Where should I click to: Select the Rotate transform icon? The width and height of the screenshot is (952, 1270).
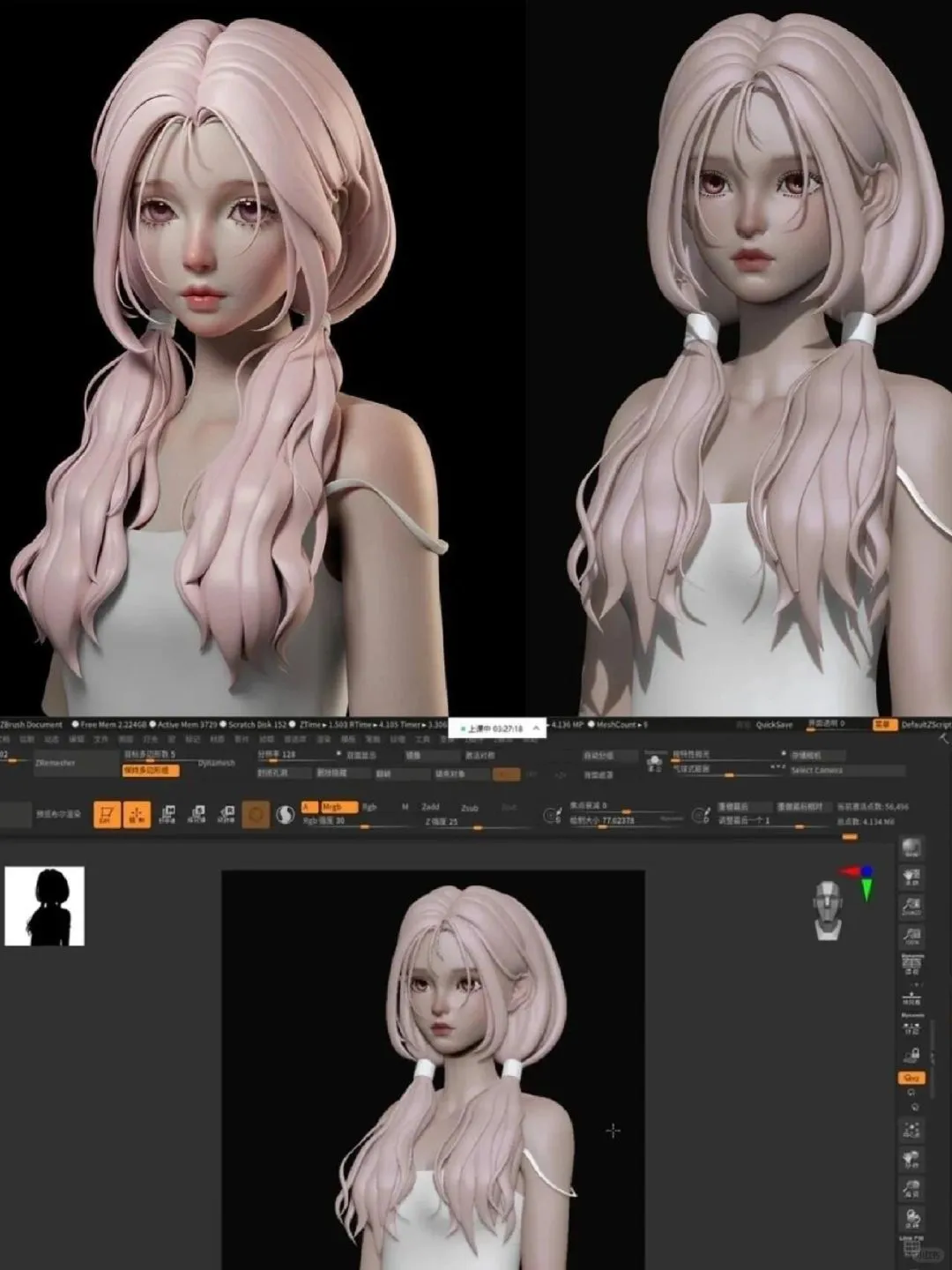(227, 814)
